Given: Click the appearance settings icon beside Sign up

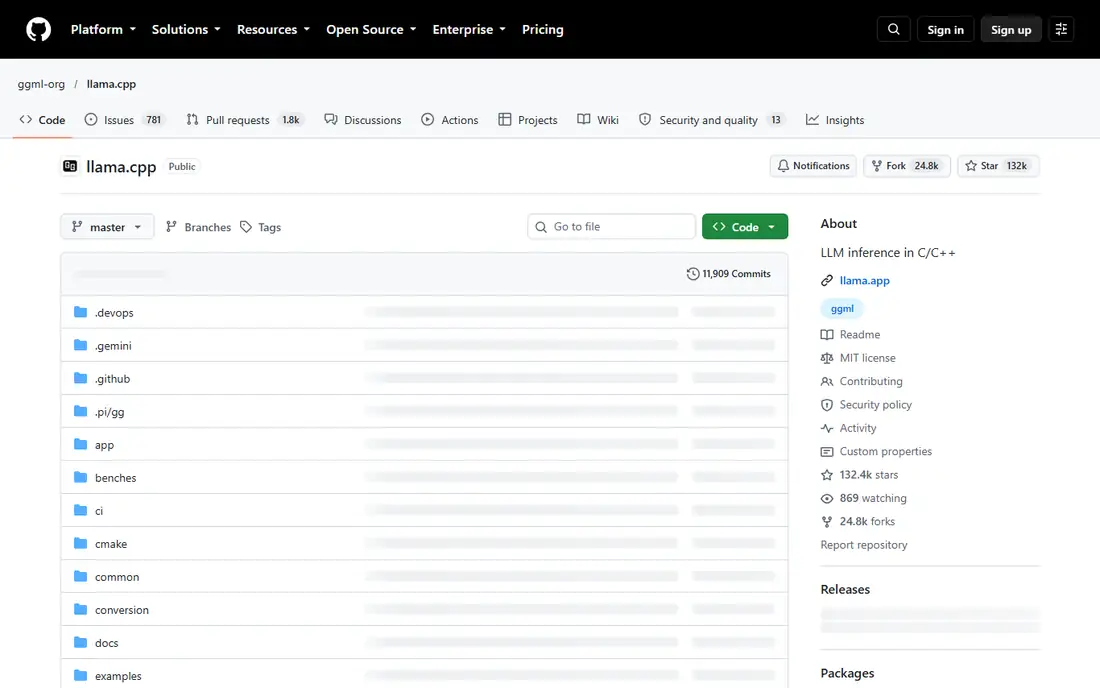Looking at the screenshot, I should click(x=1061, y=29).
